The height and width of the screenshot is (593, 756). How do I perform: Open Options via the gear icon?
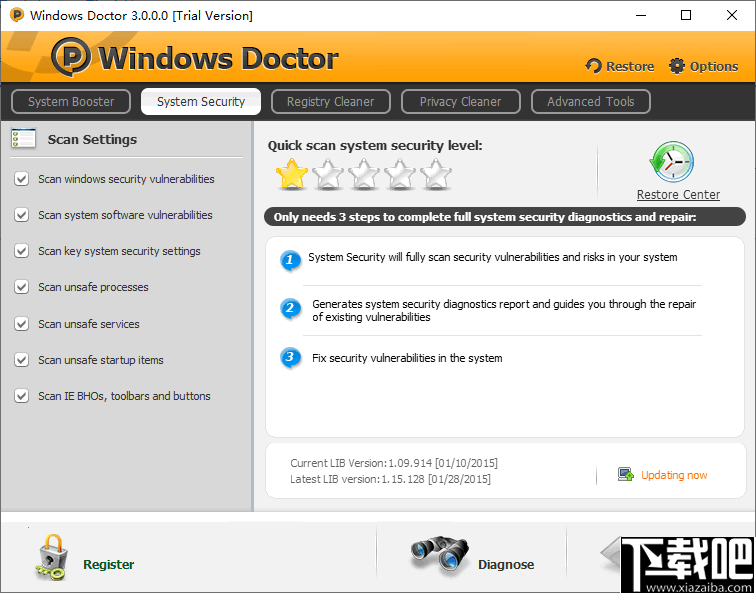click(x=677, y=66)
